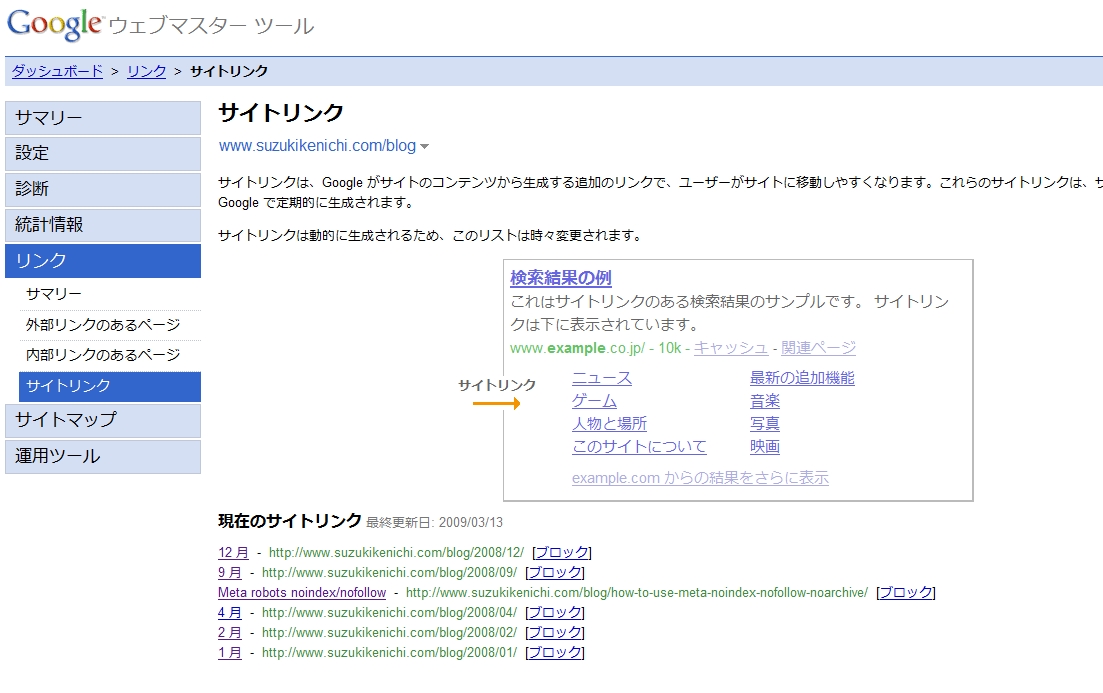Select the highlighted リンク sidebar section
1103x693 pixels.
pyautogui.click(x=103, y=261)
